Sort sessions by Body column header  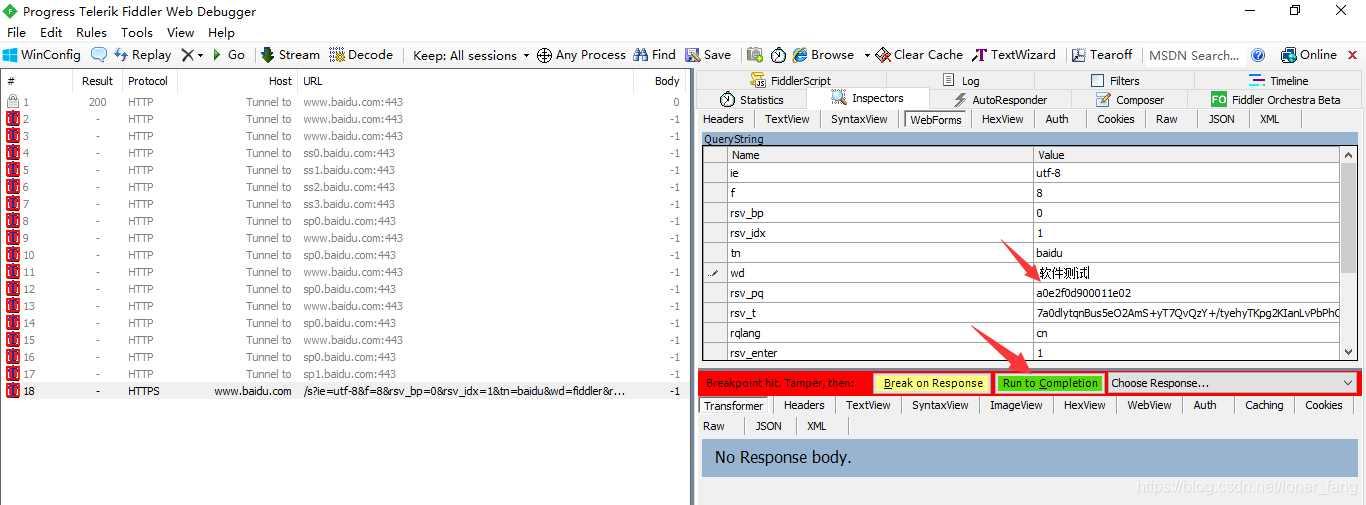coord(661,81)
